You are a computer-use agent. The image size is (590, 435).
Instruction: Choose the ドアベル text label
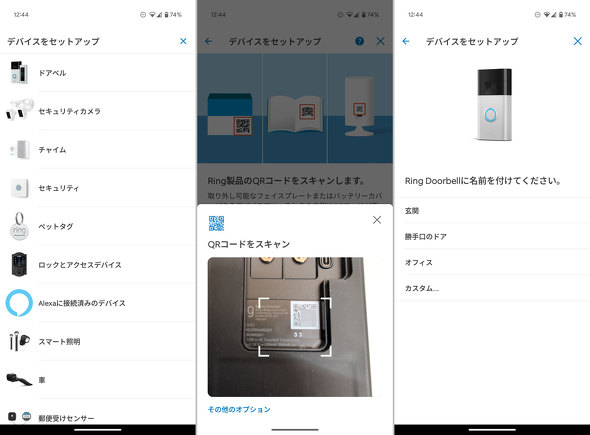[52, 73]
